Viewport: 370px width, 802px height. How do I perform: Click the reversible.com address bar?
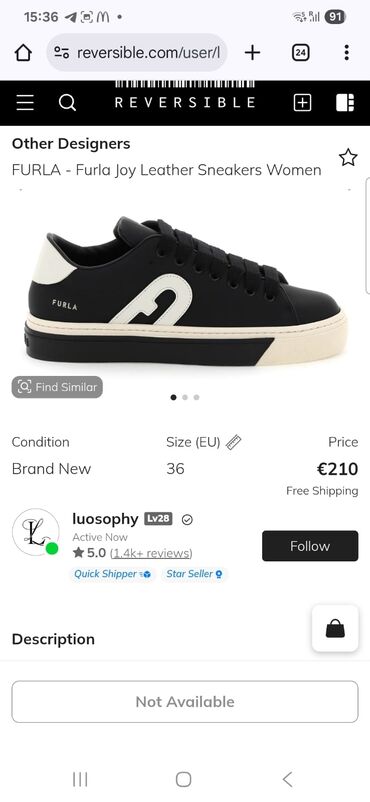click(x=137, y=52)
